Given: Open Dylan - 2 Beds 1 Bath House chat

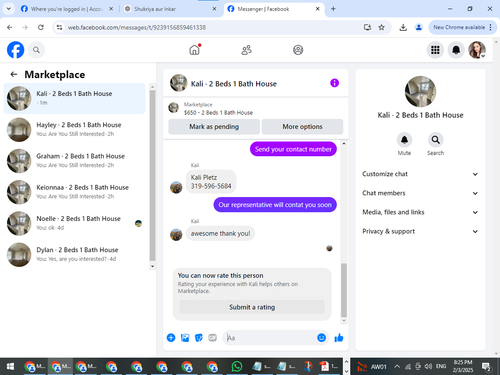Looking at the screenshot, I should [x=75, y=254].
